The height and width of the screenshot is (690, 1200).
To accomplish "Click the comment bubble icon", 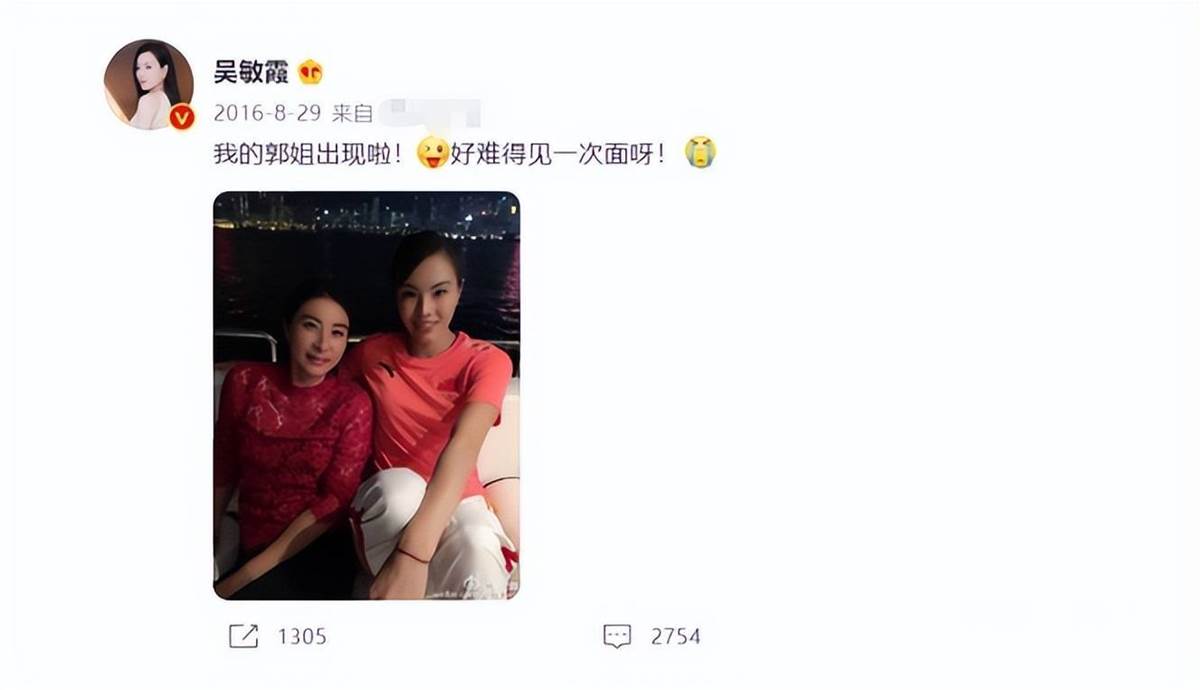I will pyautogui.click(x=617, y=636).
